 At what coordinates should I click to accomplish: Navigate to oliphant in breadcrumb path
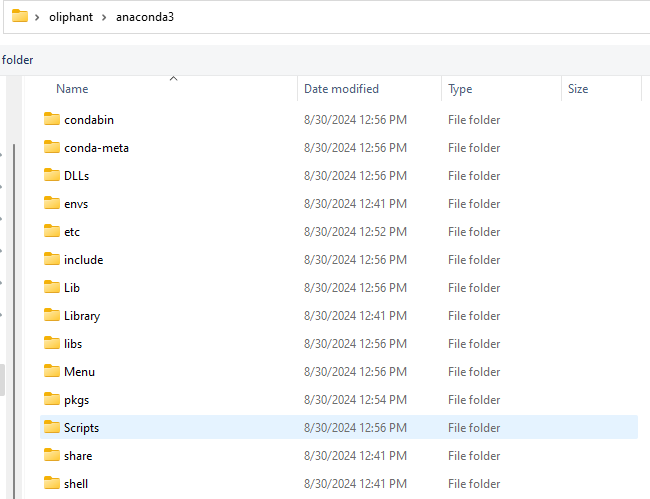(x=70, y=17)
